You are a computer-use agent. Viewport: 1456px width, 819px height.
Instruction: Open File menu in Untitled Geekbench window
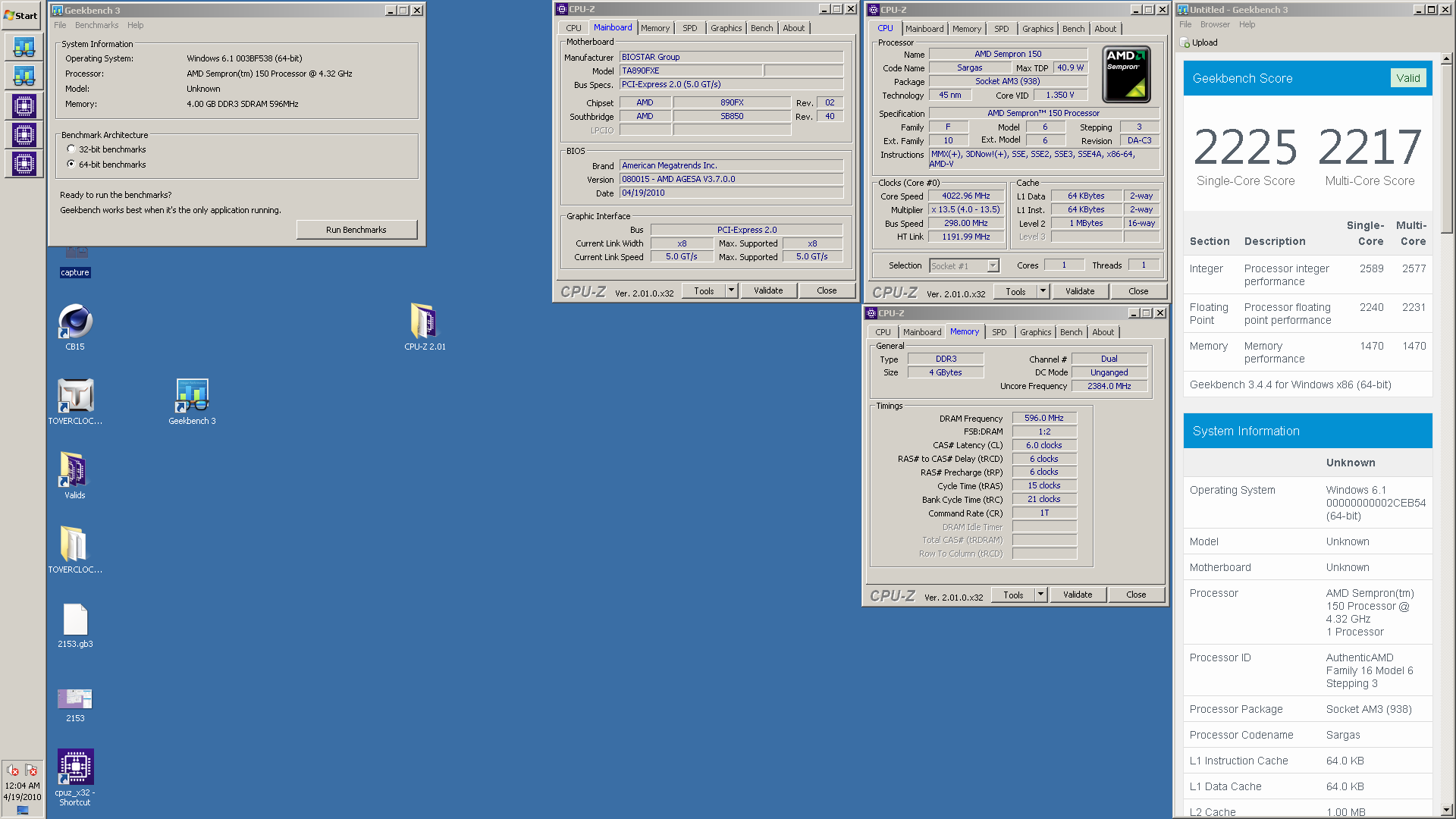pyautogui.click(x=1185, y=24)
